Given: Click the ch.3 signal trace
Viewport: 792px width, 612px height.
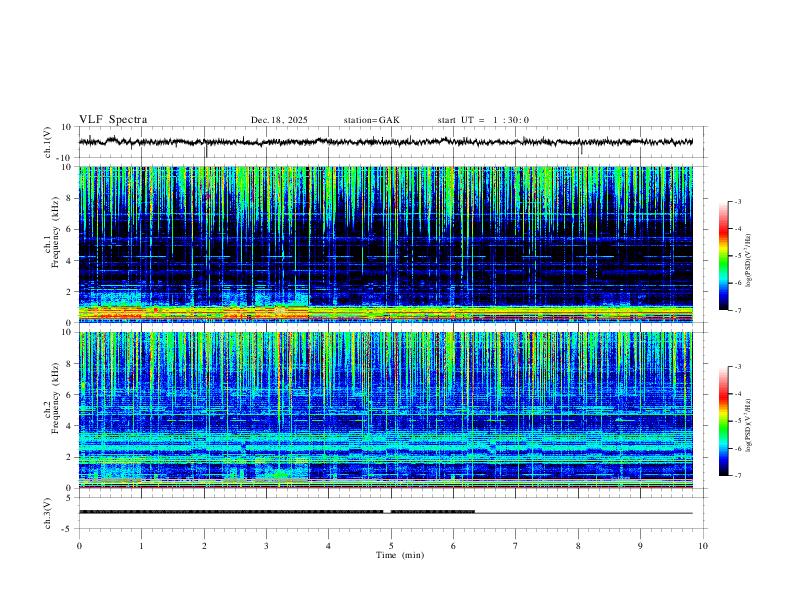Looking at the screenshot, I should click(x=385, y=512).
